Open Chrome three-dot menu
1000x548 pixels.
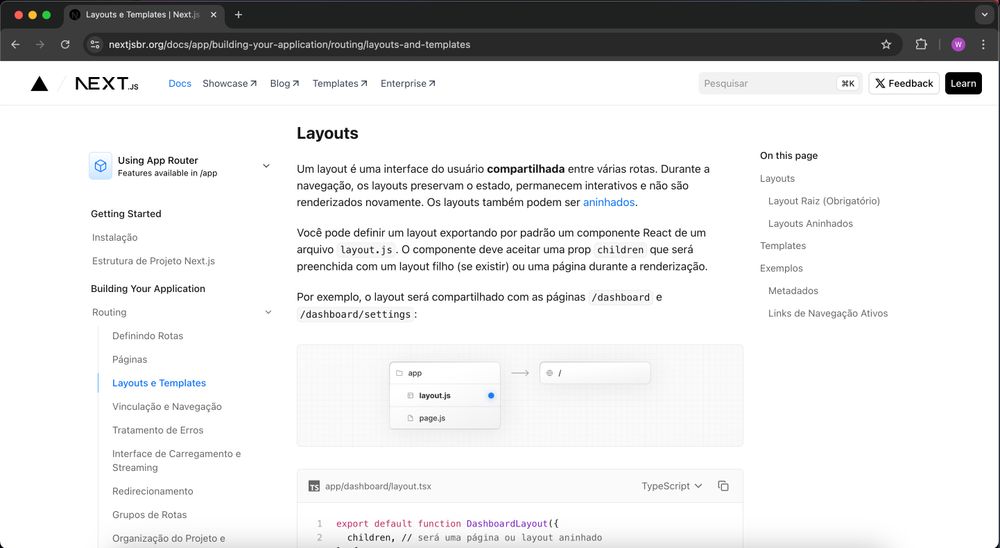pyautogui.click(x=983, y=45)
